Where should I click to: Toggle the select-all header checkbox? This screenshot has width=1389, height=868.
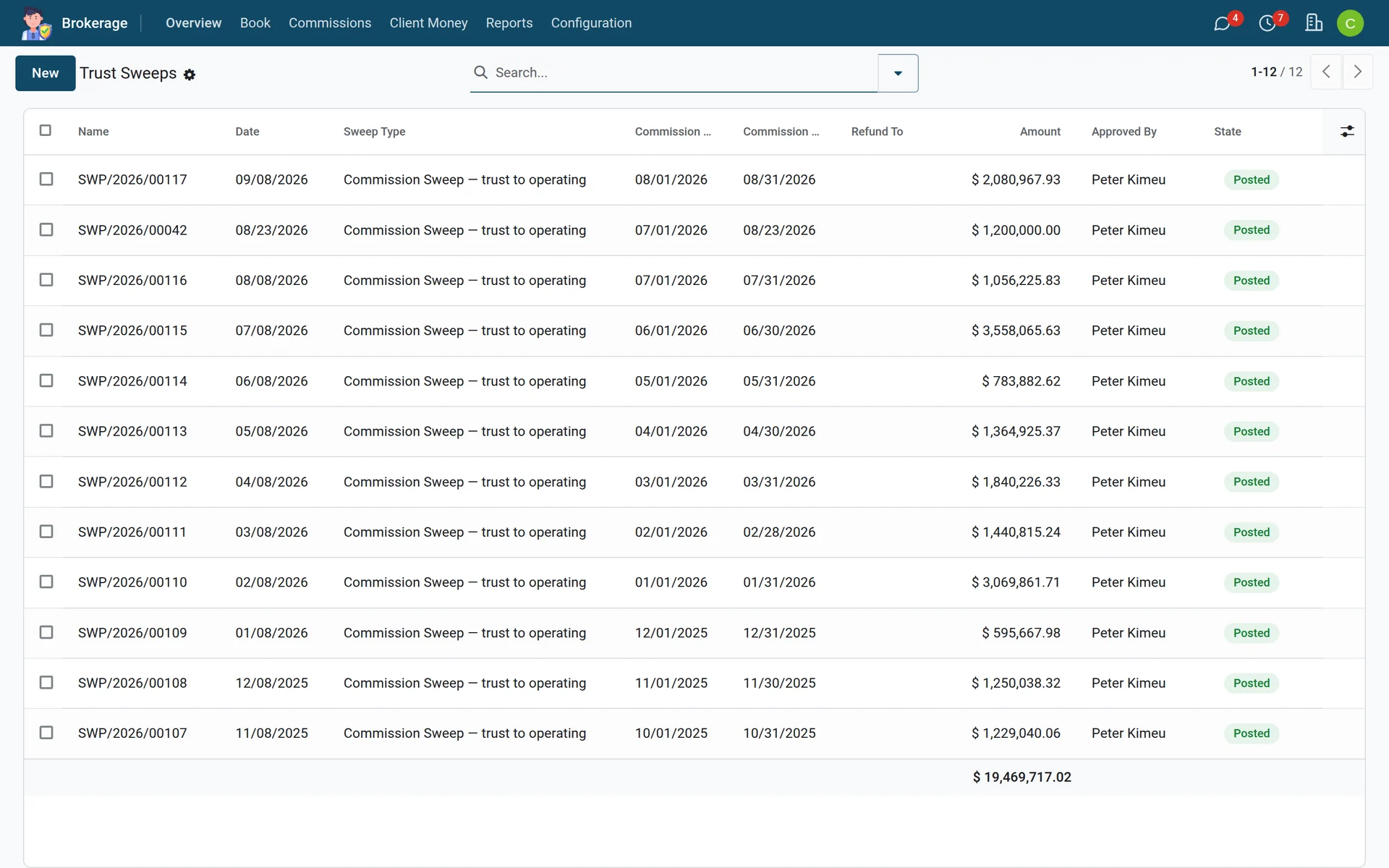point(46,130)
